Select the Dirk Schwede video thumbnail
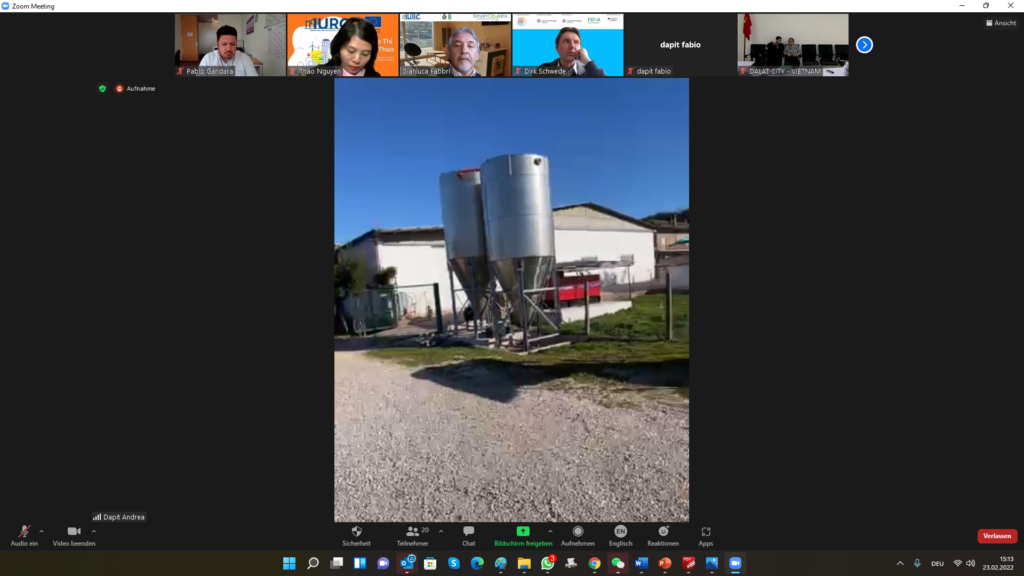The height and width of the screenshot is (576, 1024). point(567,45)
